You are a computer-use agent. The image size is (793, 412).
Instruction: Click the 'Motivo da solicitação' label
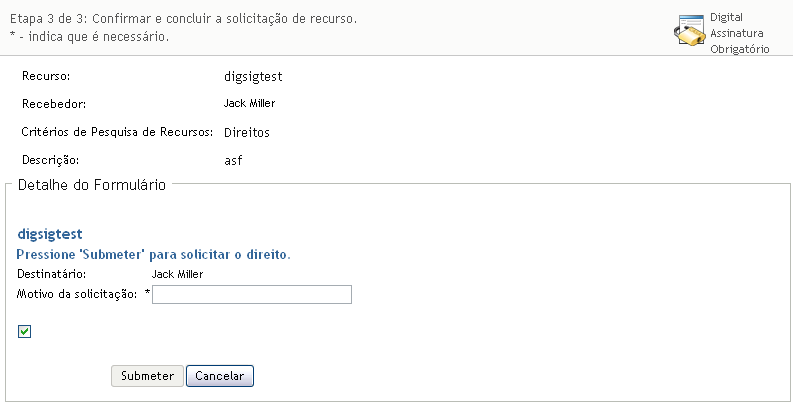[x=77, y=293]
